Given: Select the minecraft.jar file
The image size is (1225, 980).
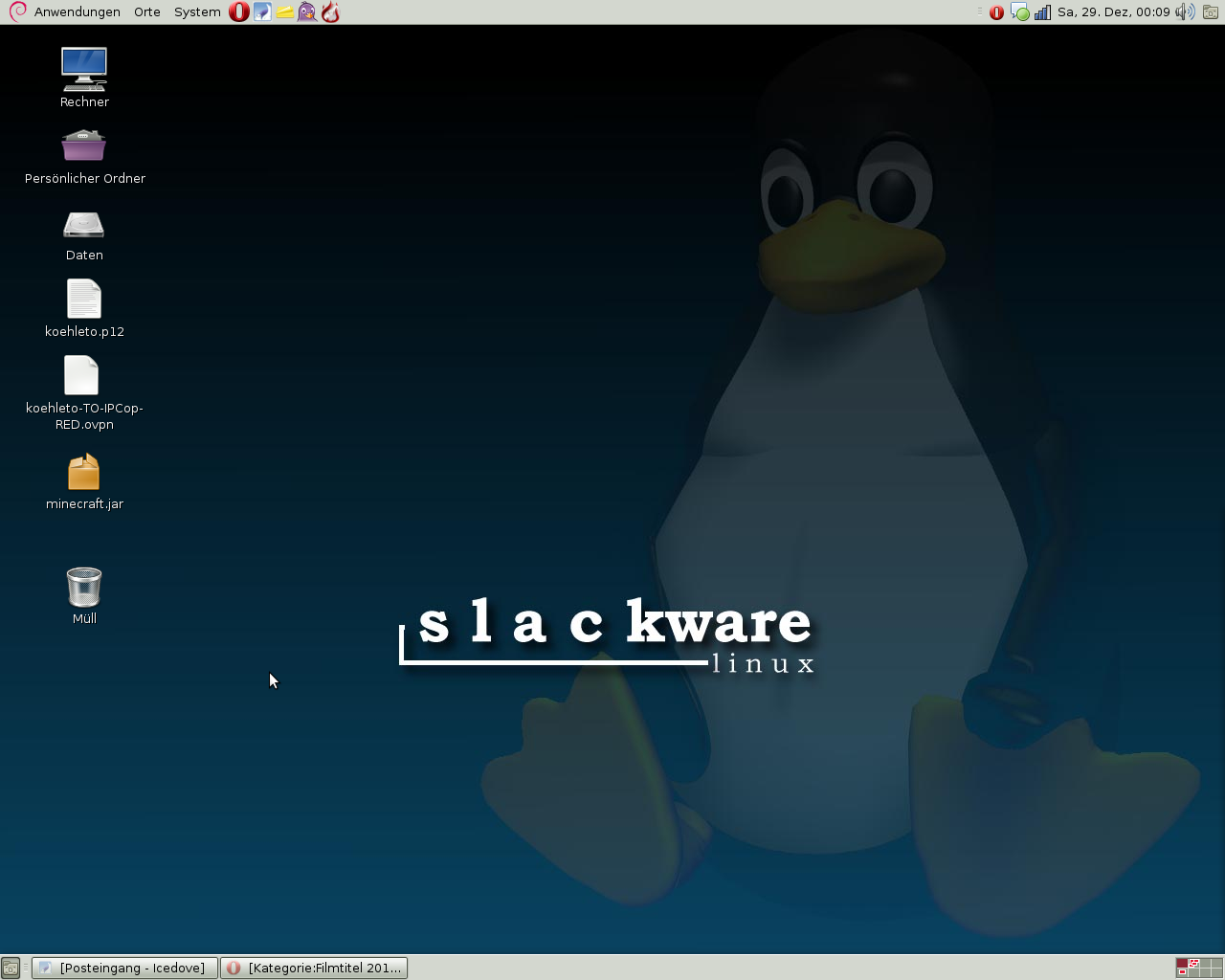Looking at the screenshot, I should 84,472.
